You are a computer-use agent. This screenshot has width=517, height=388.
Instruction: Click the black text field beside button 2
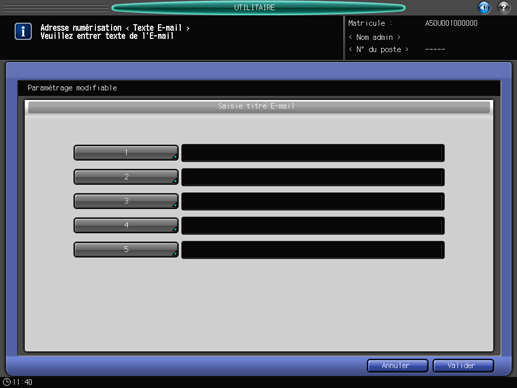313,177
